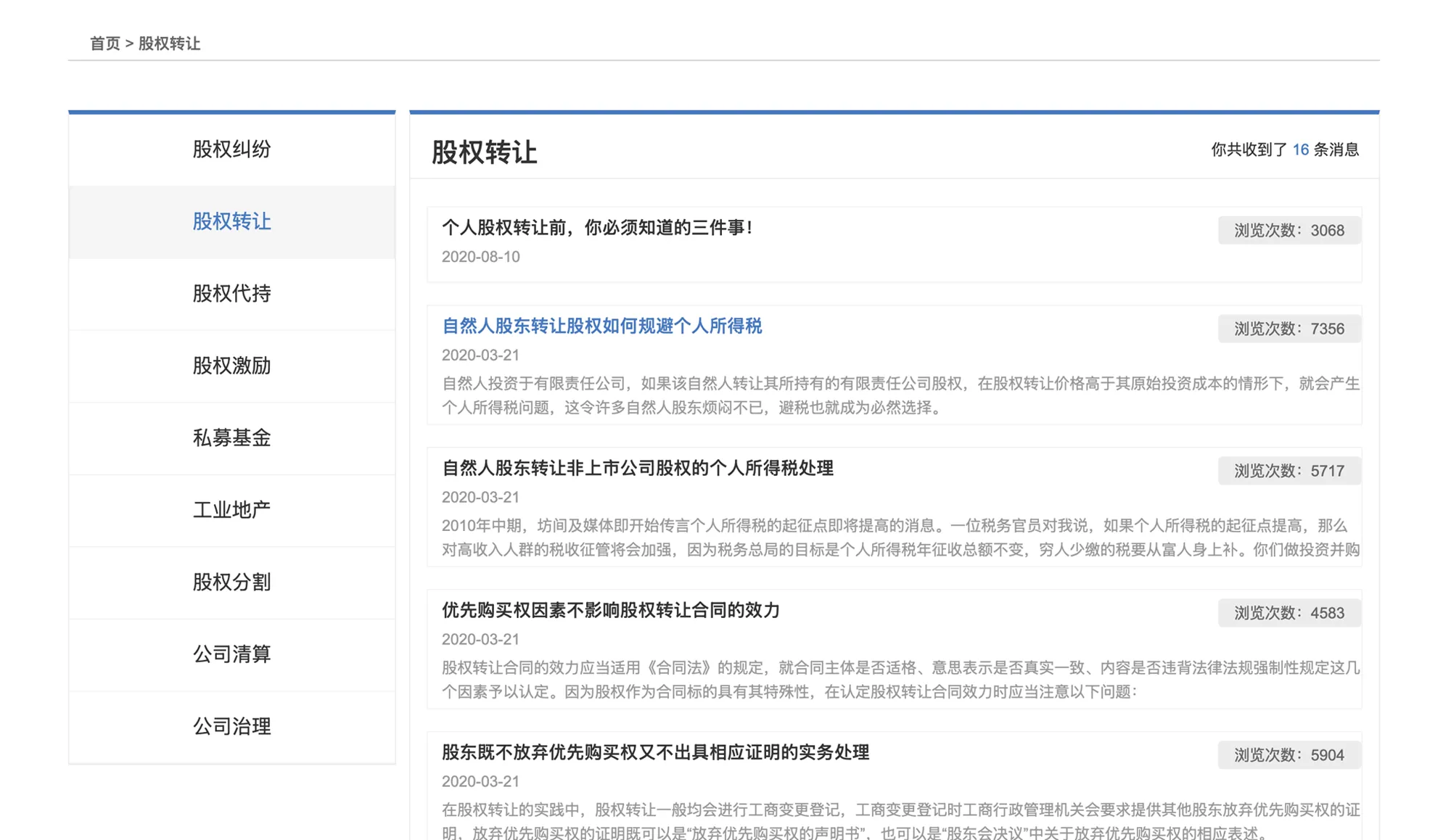
Task: Click the 浏览次数 3068 badge
Action: tap(1288, 231)
